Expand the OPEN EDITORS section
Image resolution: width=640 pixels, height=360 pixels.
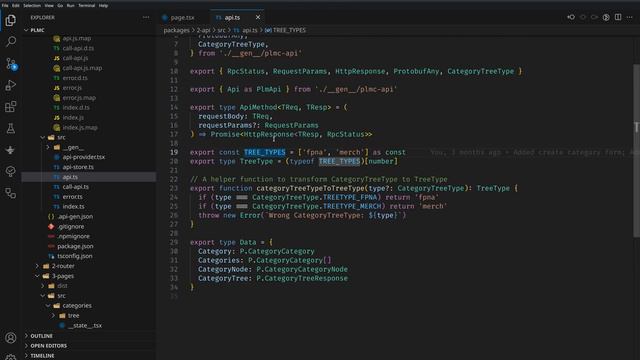[x=49, y=346]
